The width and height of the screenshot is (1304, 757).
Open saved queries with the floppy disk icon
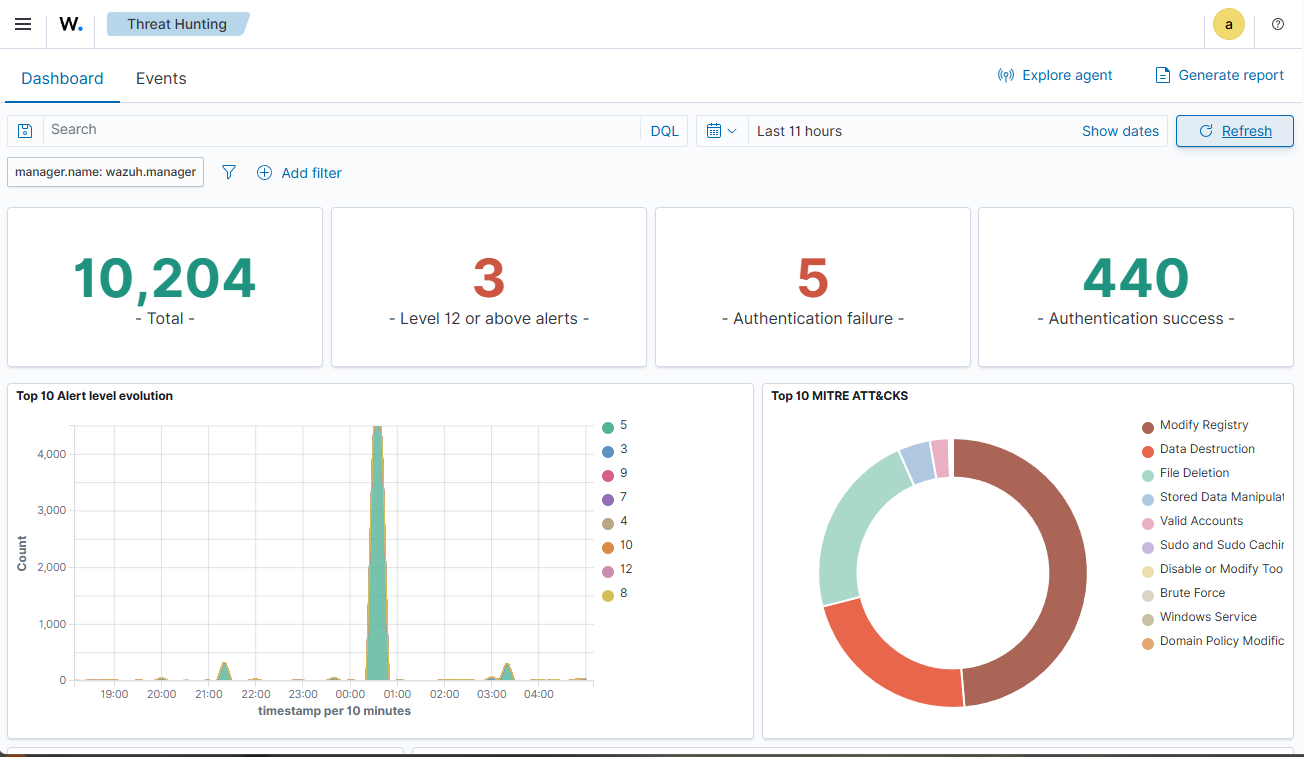click(24, 130)
